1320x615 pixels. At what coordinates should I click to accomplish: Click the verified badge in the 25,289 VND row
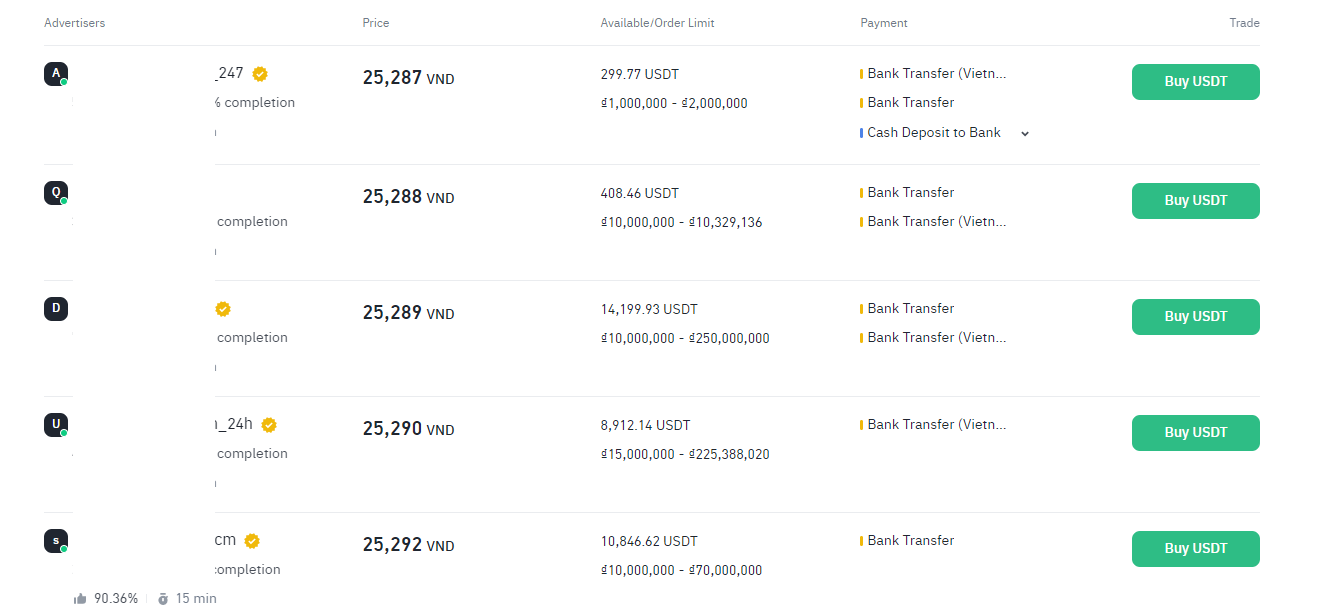[224, 309]
